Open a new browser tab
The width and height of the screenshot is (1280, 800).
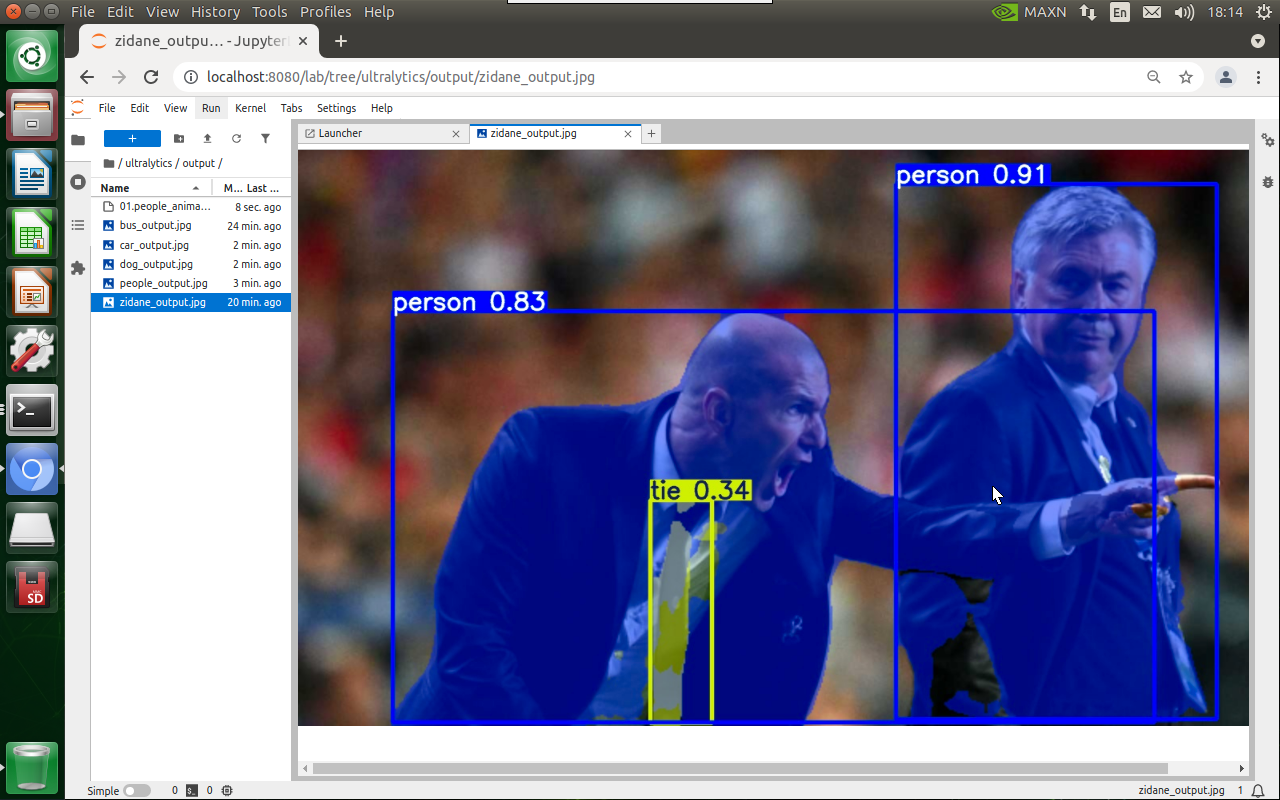341,41
